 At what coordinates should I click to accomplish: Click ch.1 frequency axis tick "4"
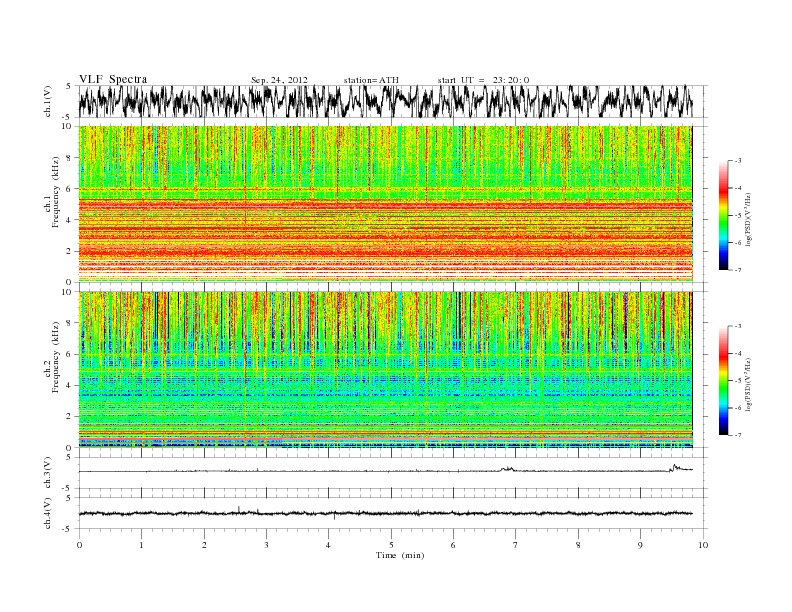tap(70, 220)
